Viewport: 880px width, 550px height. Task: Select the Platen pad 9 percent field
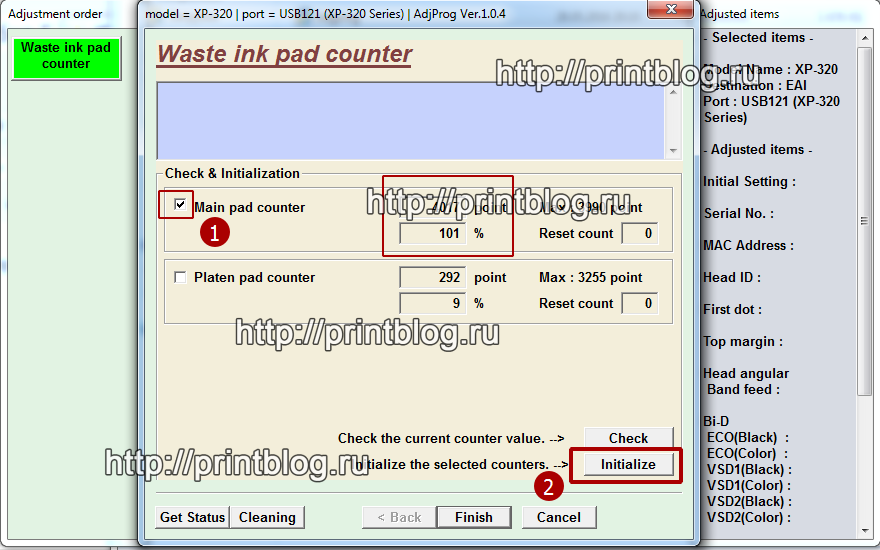point(432,303)
